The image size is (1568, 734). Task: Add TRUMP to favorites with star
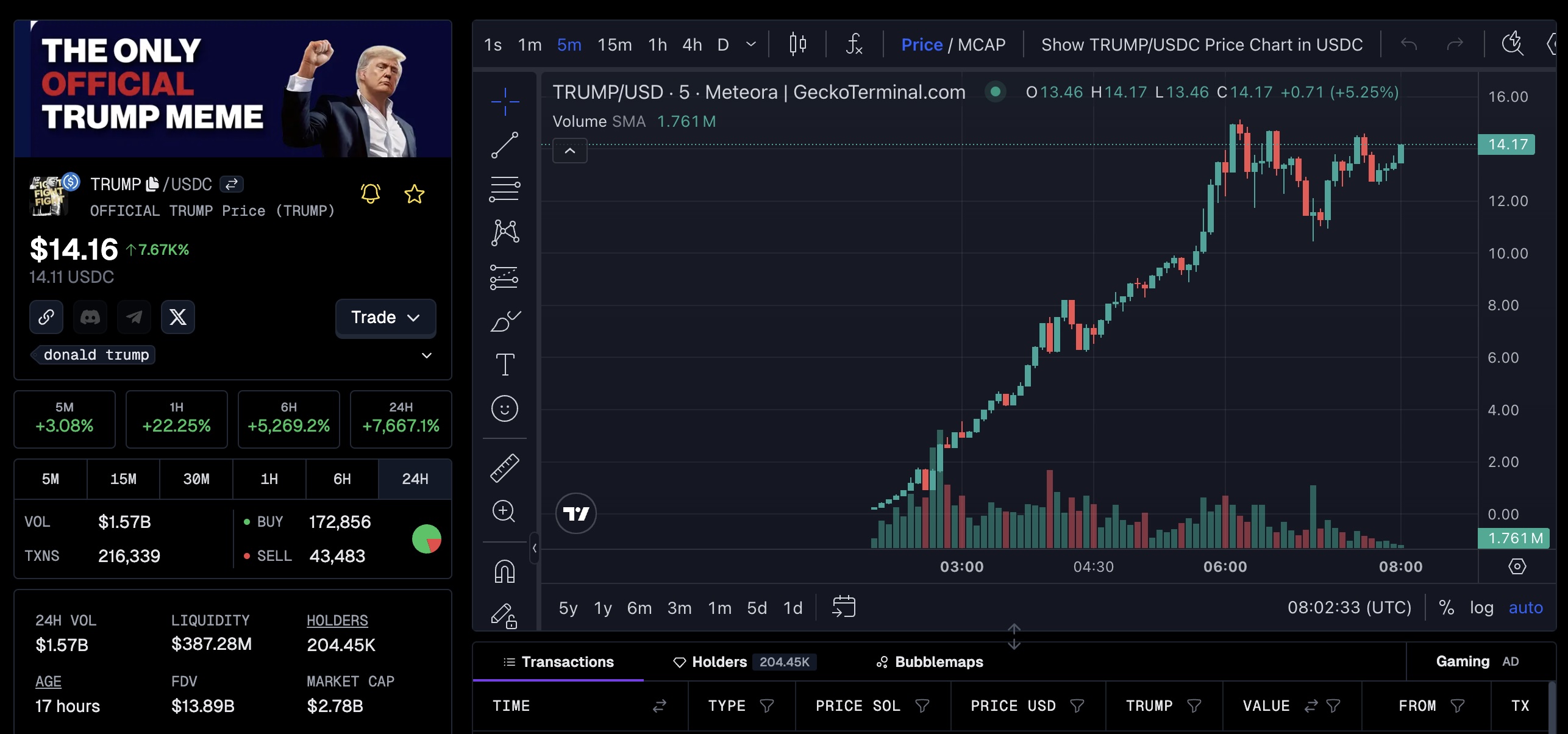(x=415, y=194)
